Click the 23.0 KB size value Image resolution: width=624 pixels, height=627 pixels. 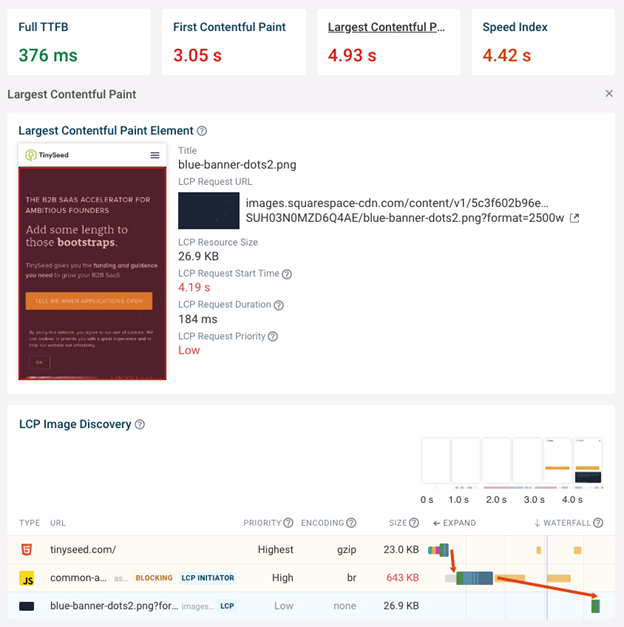401,550
